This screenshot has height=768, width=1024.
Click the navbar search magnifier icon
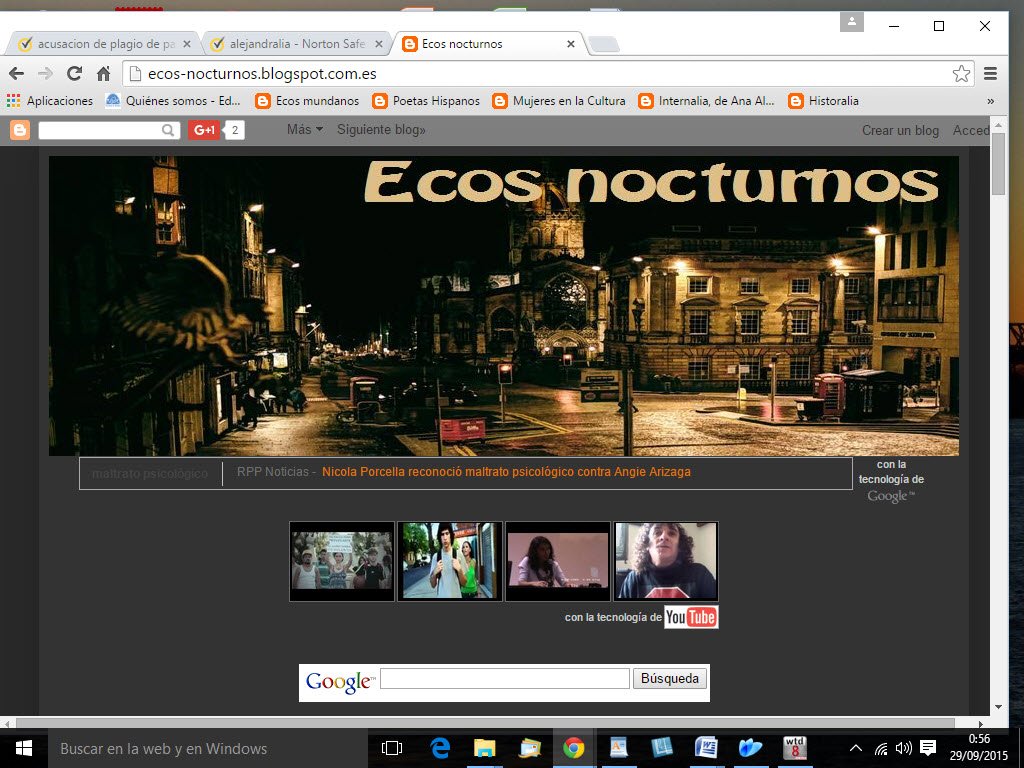click(168, 130)
